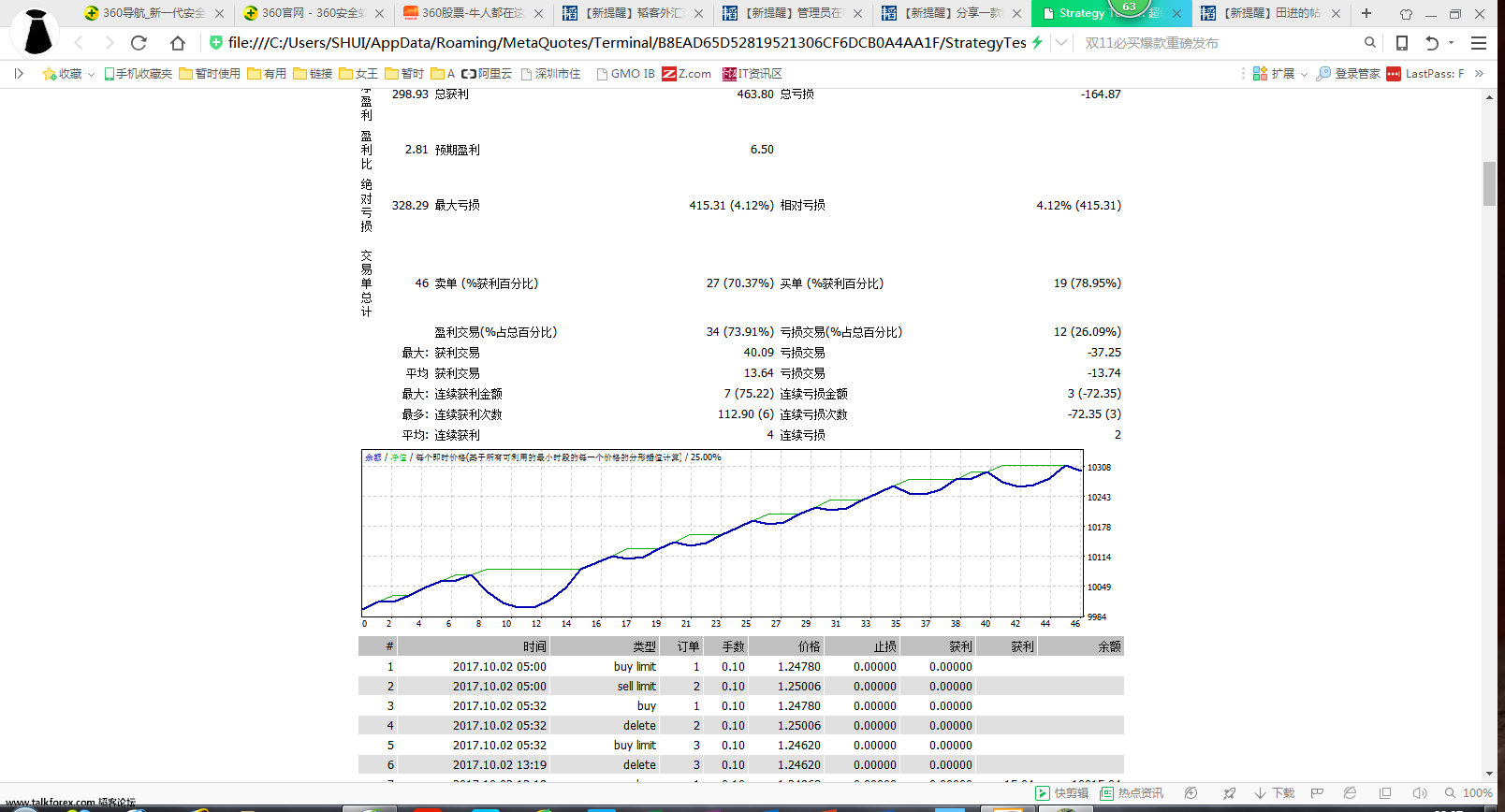Click the scrollbar down arrow
The height and width of the screenshot is (812, 1505).
point(1489,774)
